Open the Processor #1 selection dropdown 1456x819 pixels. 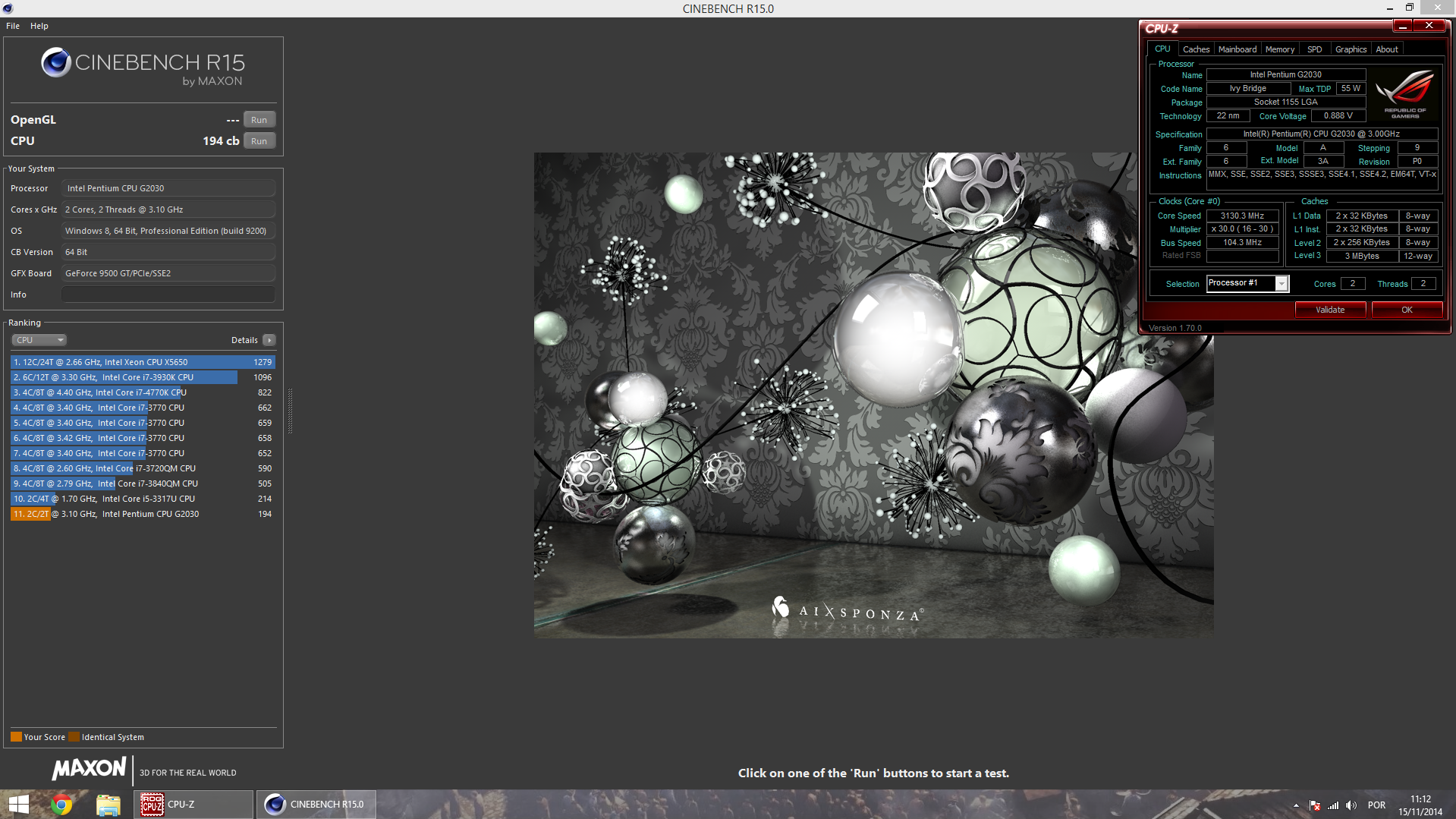tap(1247, 283)
